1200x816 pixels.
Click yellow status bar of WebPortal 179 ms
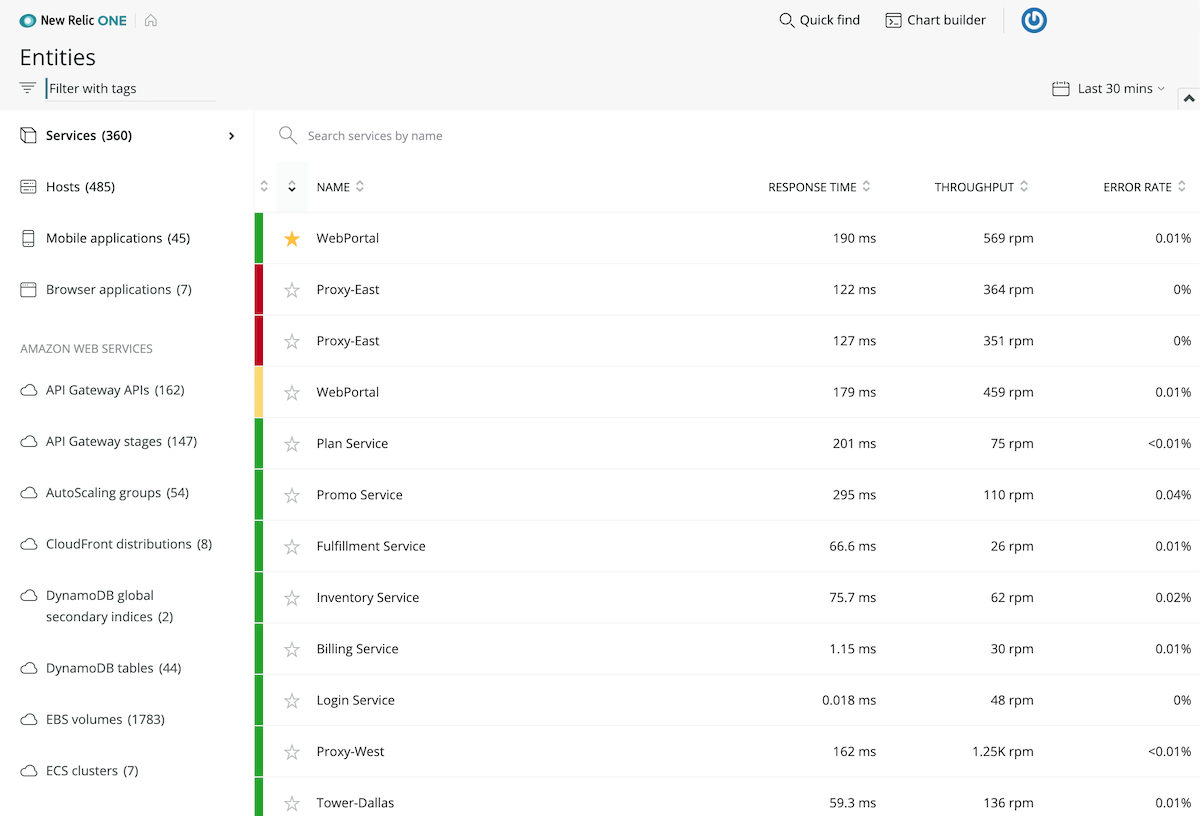pyautogui.click(x=259, y=392)
